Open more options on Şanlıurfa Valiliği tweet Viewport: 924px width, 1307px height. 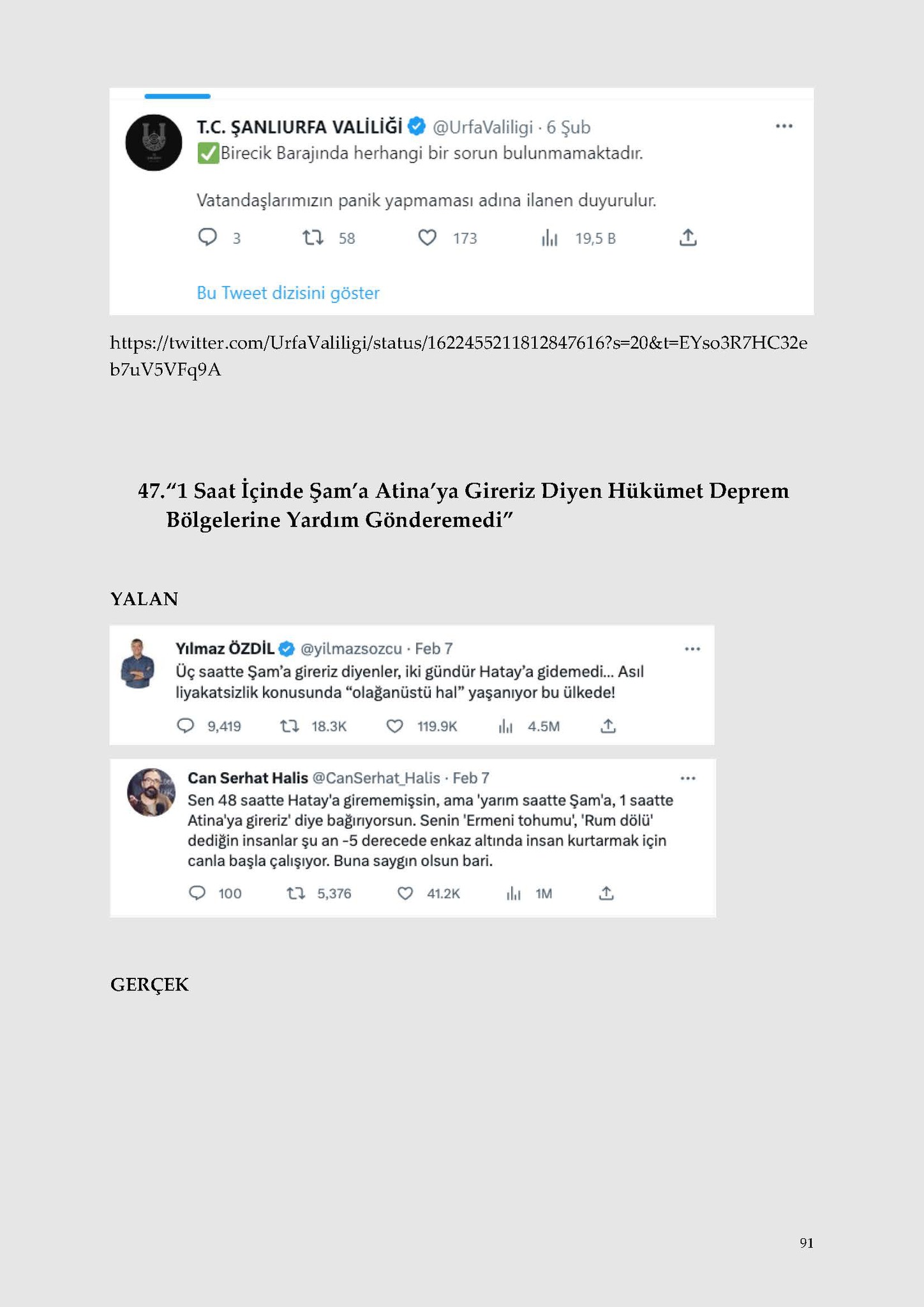(784, 126)
